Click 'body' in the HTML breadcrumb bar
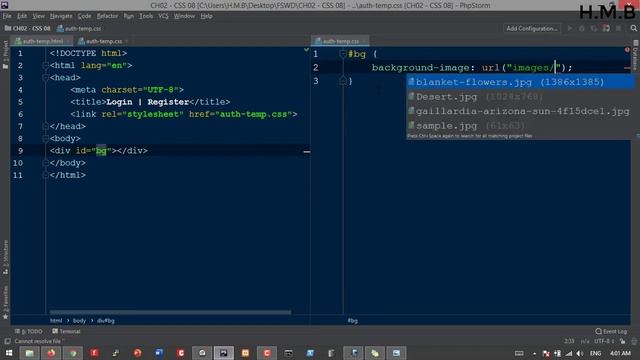The image size is (640, 360). 79,321
